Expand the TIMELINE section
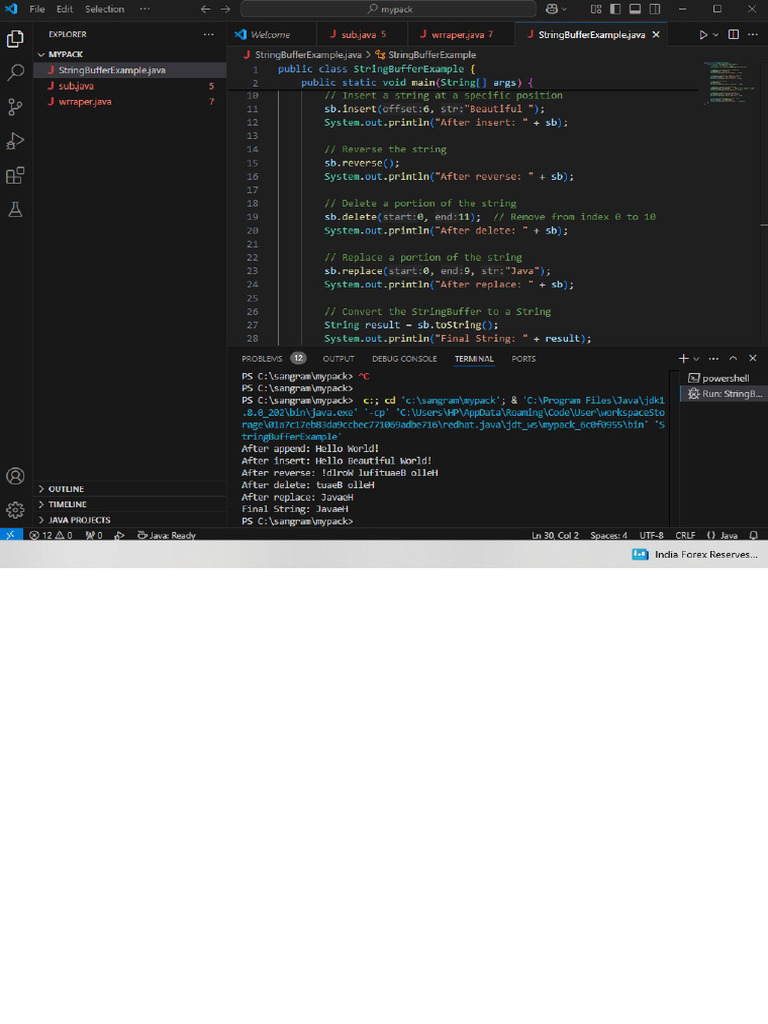 click(67, 504)
